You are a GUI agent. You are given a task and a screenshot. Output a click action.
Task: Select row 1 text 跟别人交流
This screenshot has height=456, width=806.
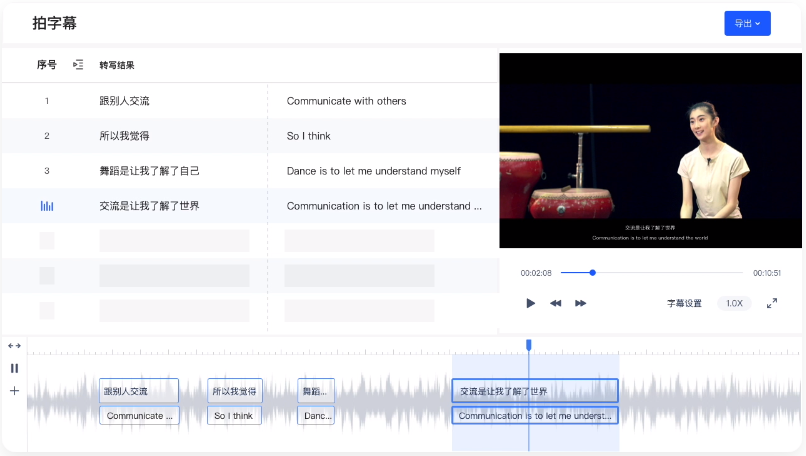(124, 101)
